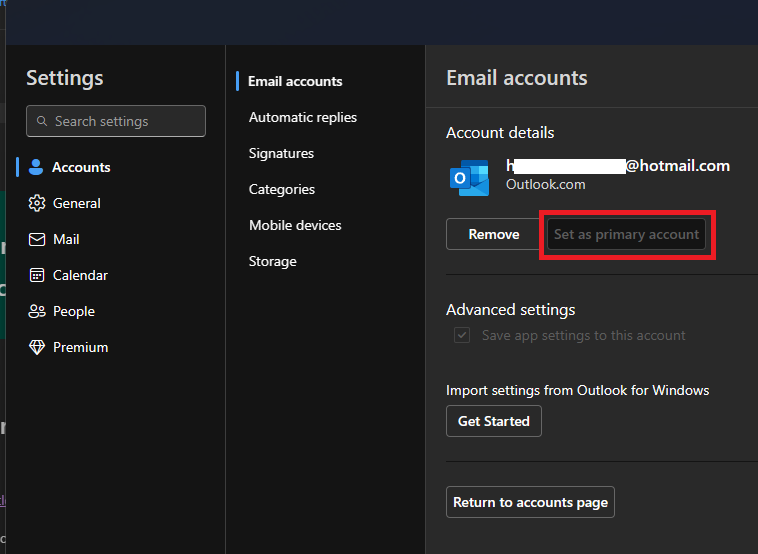Click the Accounts person icon
Screen dimensions: 758x554
point(36,167)
